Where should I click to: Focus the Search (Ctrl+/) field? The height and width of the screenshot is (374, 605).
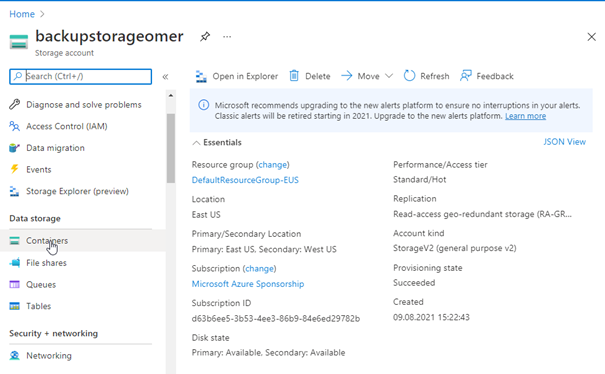coord(80,76)
